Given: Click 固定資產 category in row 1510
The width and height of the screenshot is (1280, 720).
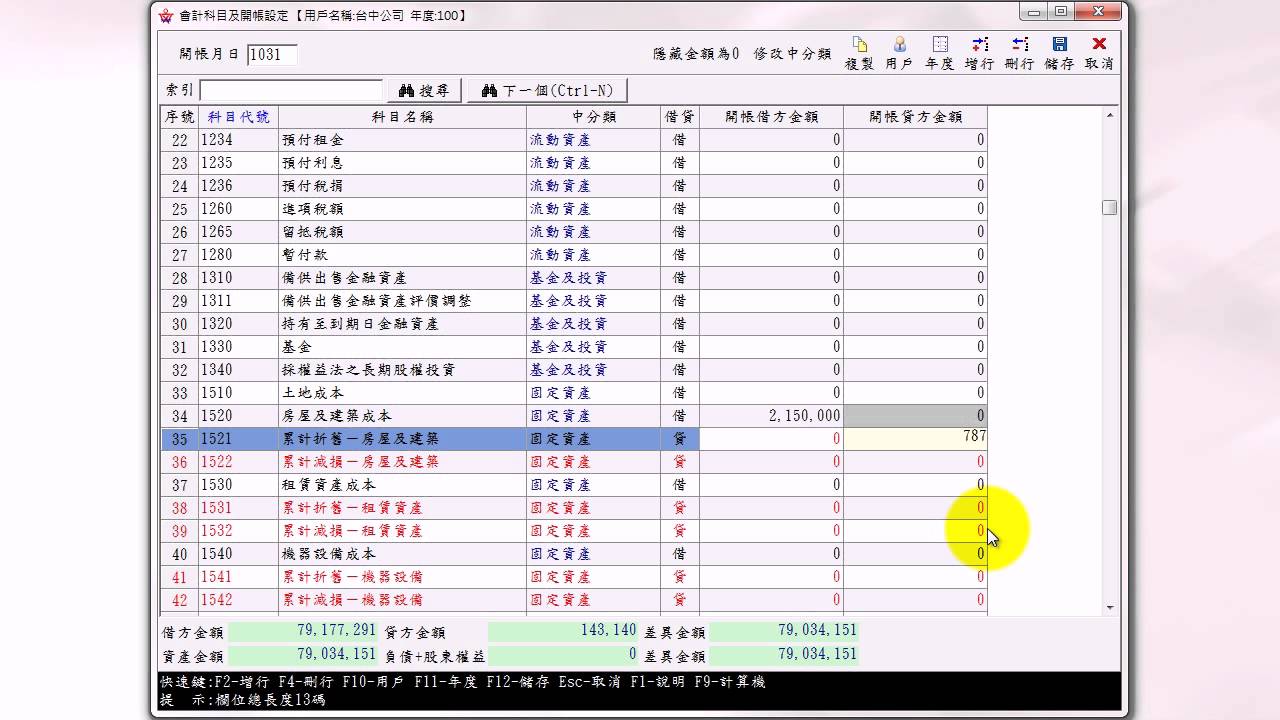Looking at the screenshot, I should point(593,393).
